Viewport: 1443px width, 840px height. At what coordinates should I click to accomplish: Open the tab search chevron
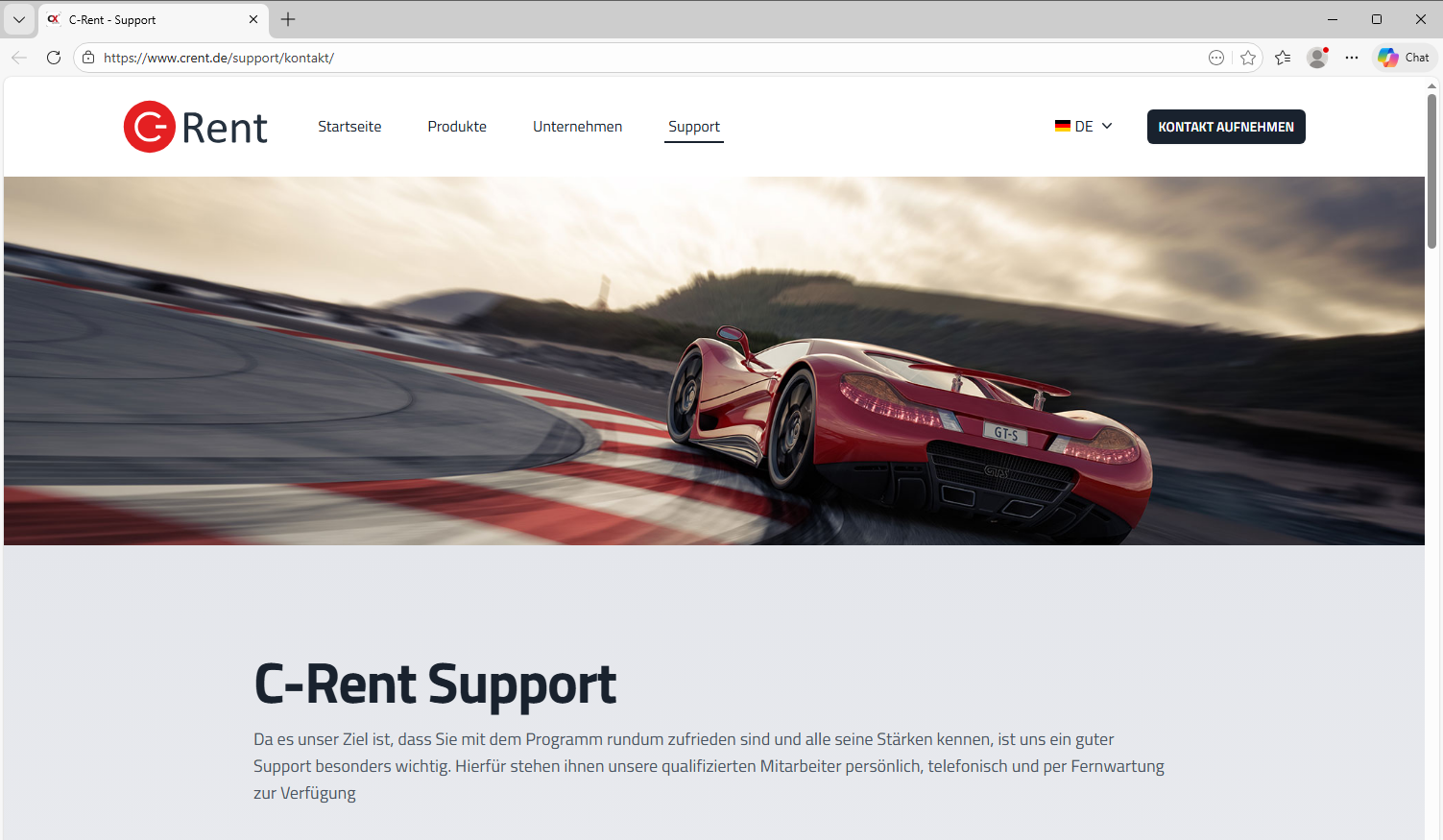coord(19,19)
